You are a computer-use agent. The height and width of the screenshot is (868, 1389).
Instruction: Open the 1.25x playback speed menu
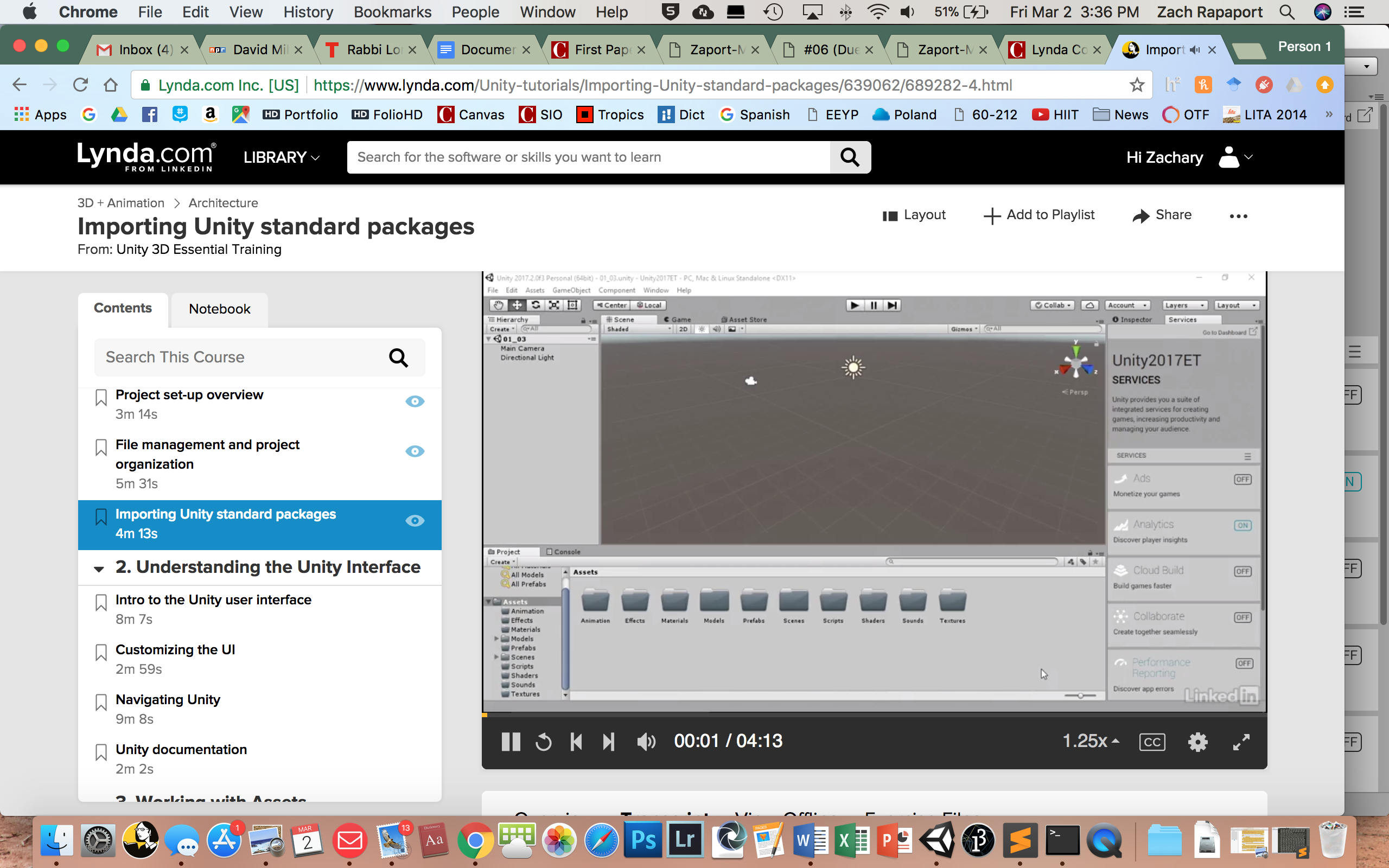[1091, 741]
